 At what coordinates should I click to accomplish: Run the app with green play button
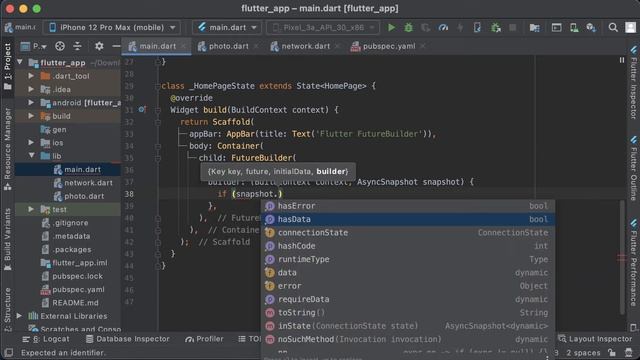coord(391,27)
